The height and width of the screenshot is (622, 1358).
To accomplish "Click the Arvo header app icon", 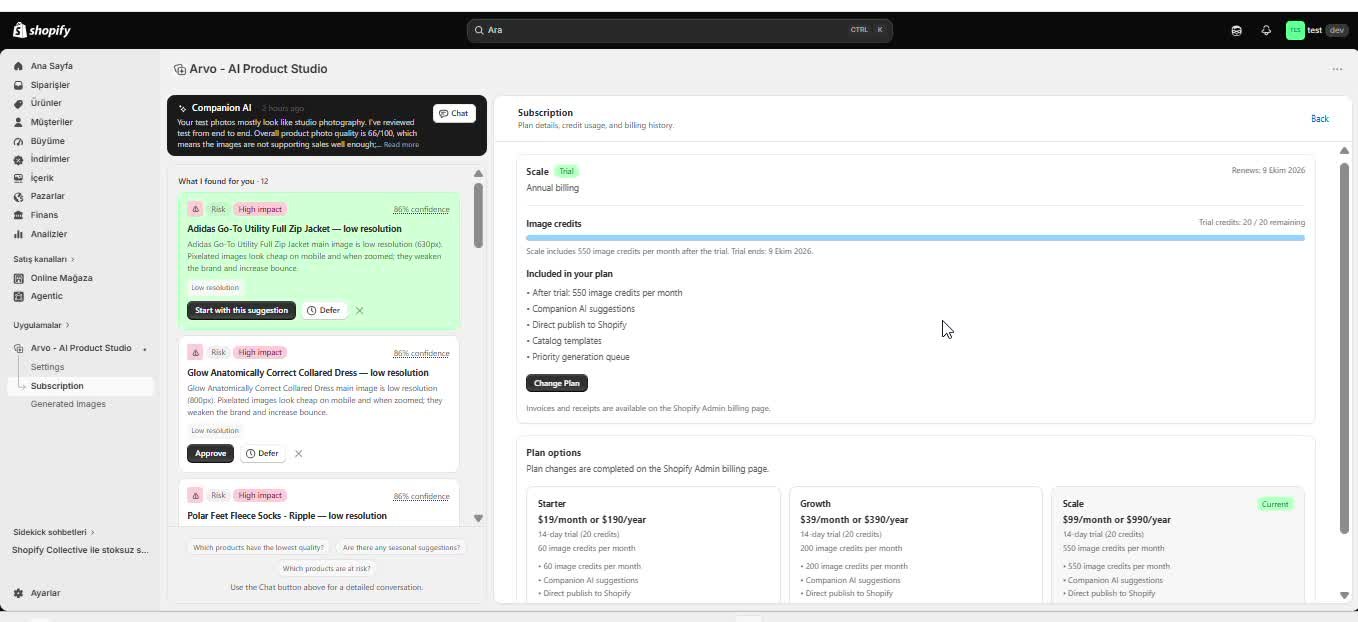I will pyautogui.click(x=180, y=69).
